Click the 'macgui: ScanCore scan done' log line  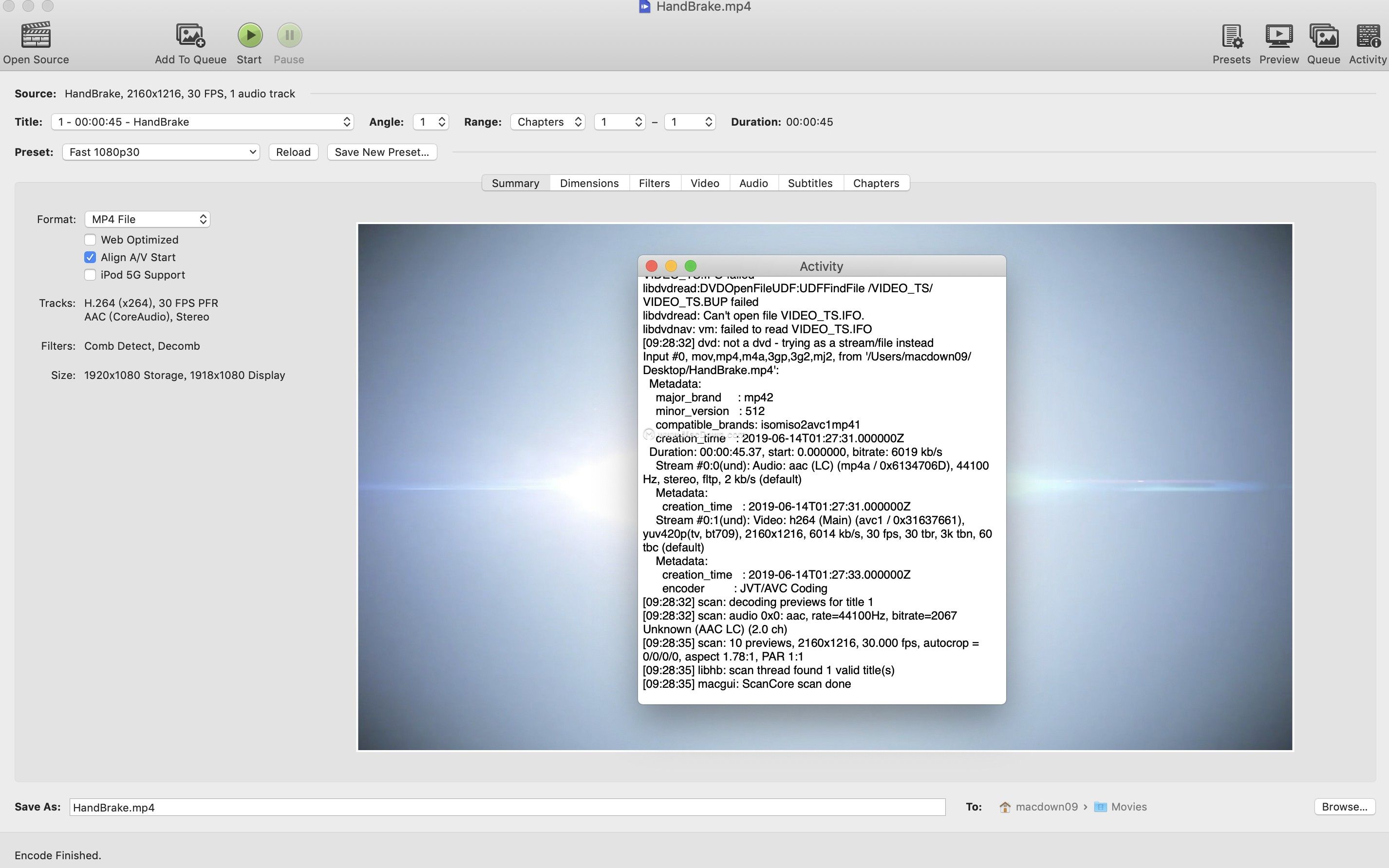coord(747,684)
